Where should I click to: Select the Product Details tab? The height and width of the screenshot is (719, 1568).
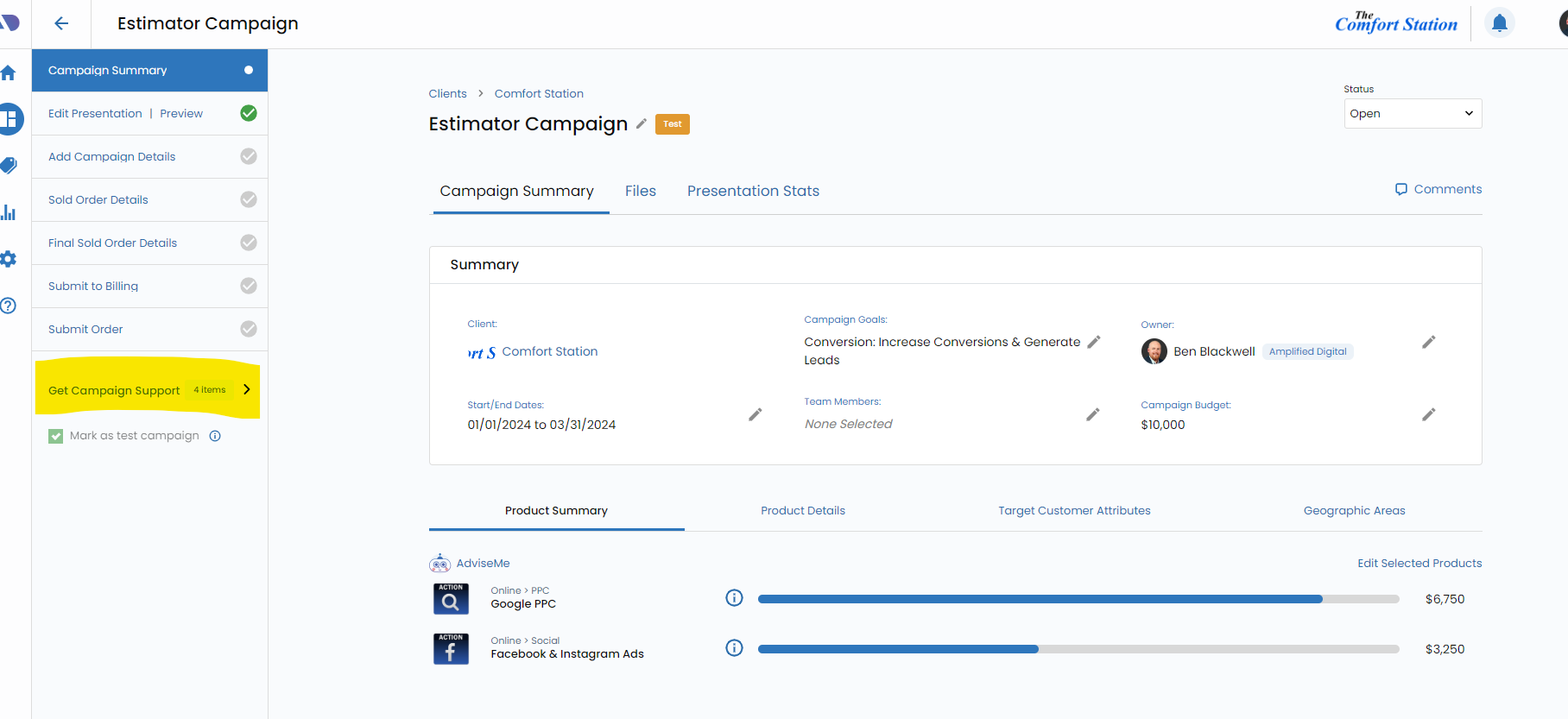[x=802, y=510]
